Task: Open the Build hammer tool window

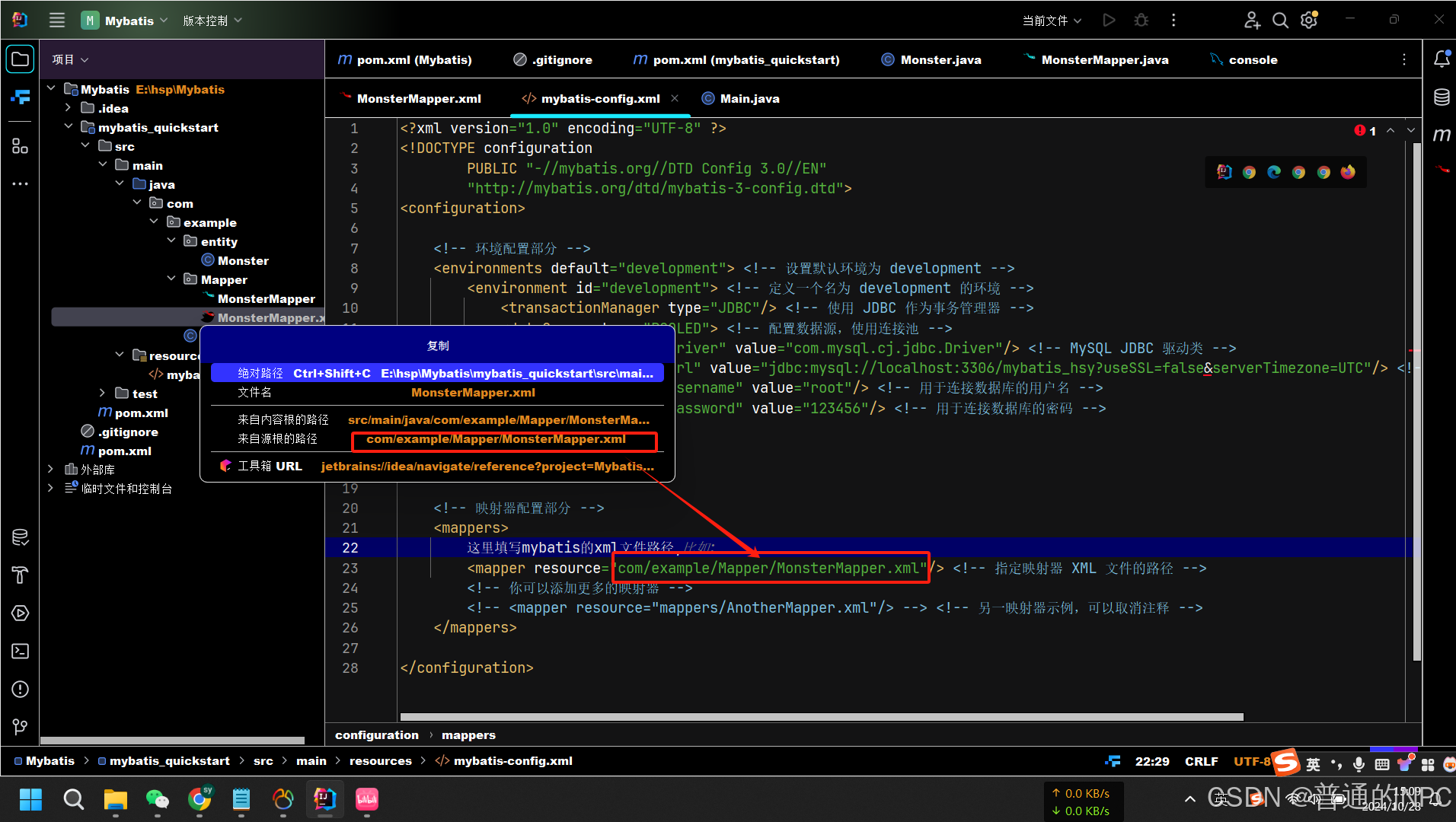Action: click(x=21, y=575)
